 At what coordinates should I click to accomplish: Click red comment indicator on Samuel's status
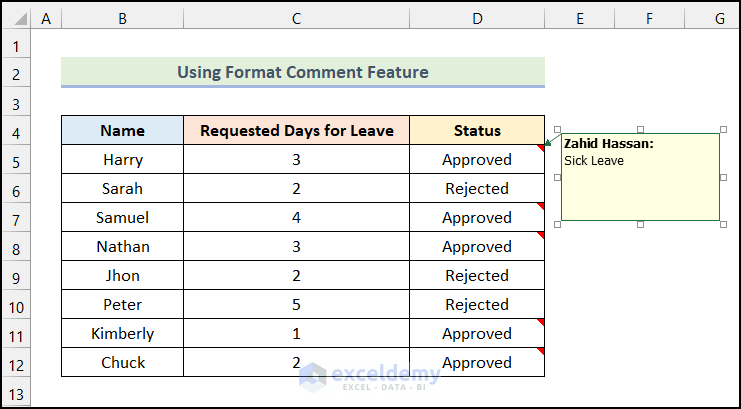[541, 206]
